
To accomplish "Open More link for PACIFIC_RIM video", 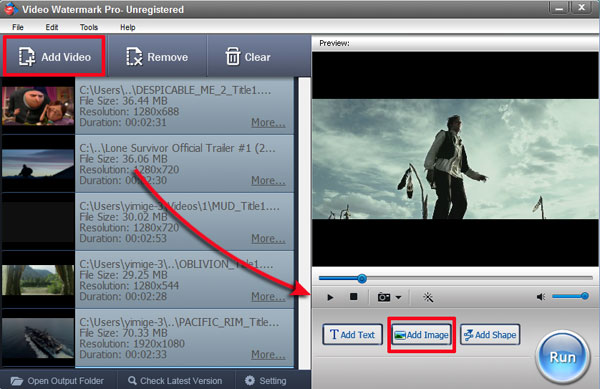I will click(x=268, y=355).
